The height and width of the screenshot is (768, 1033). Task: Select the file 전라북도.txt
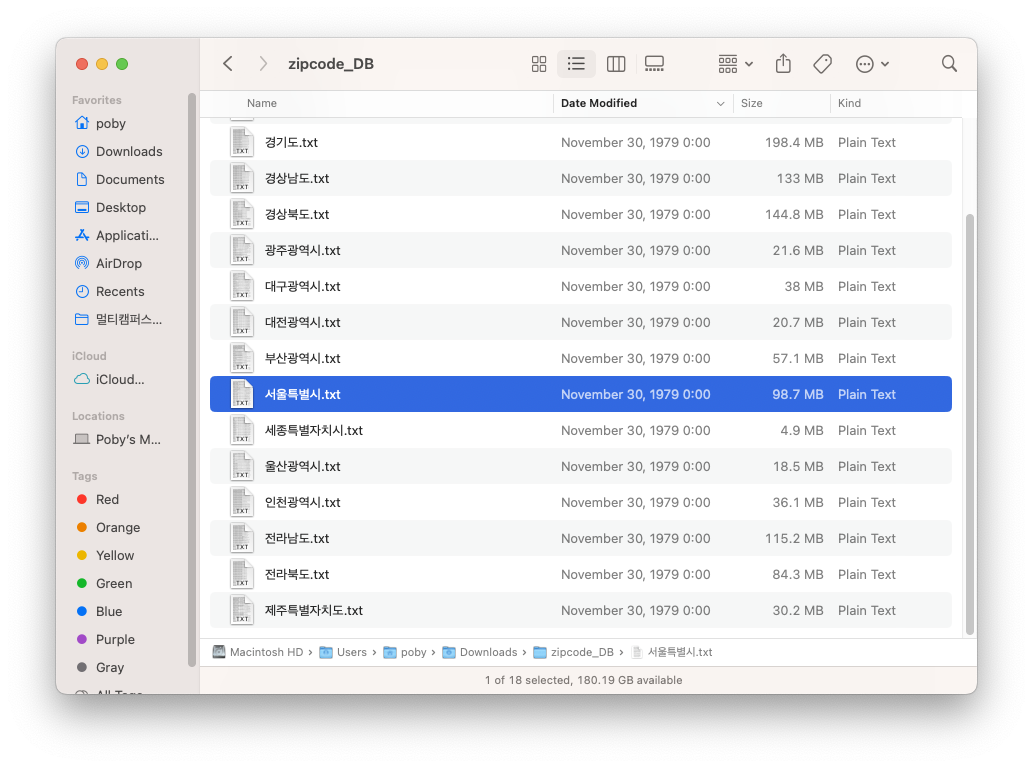[x=580, y=574]
